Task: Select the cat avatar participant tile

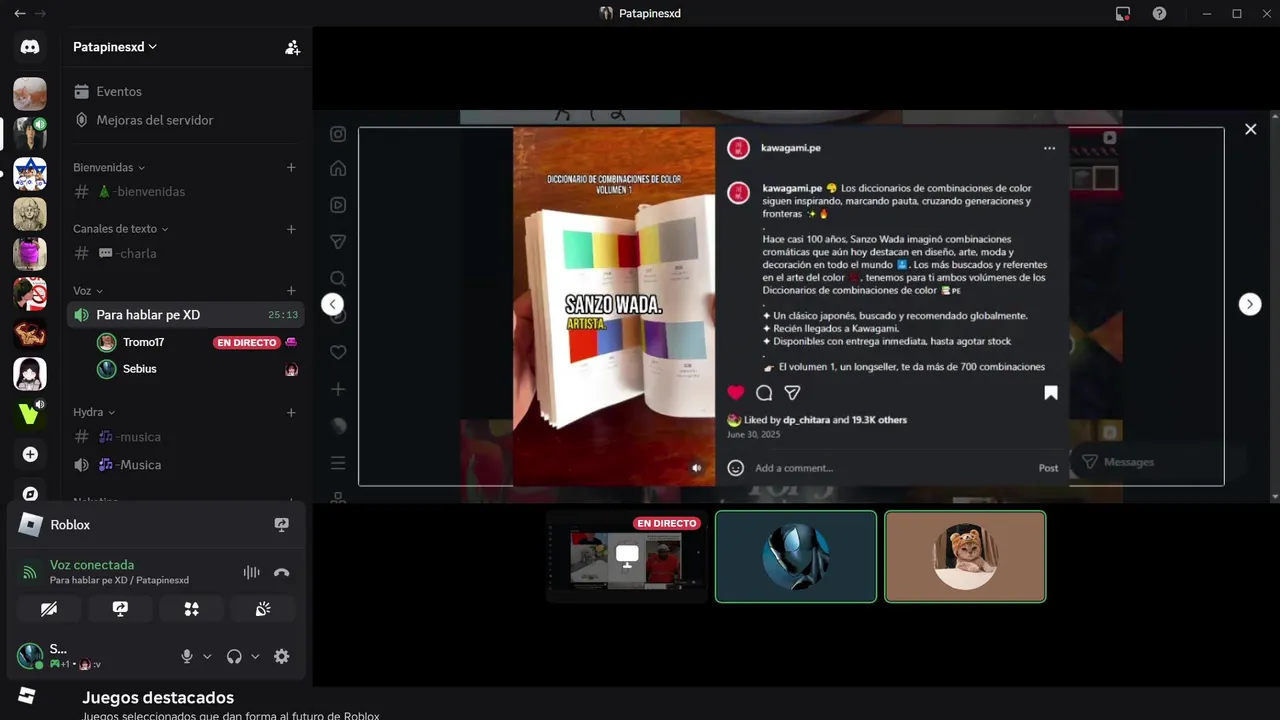Action: [965, 557]
